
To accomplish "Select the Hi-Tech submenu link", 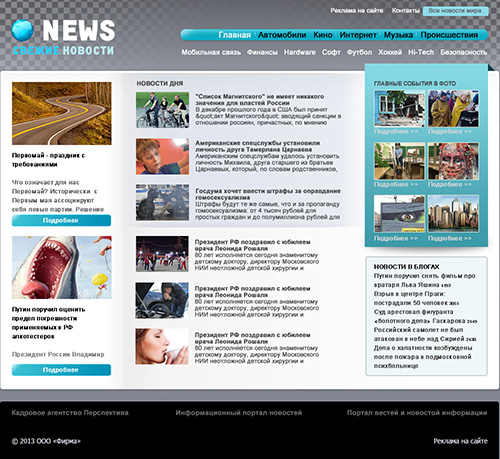I will point(421,52).
